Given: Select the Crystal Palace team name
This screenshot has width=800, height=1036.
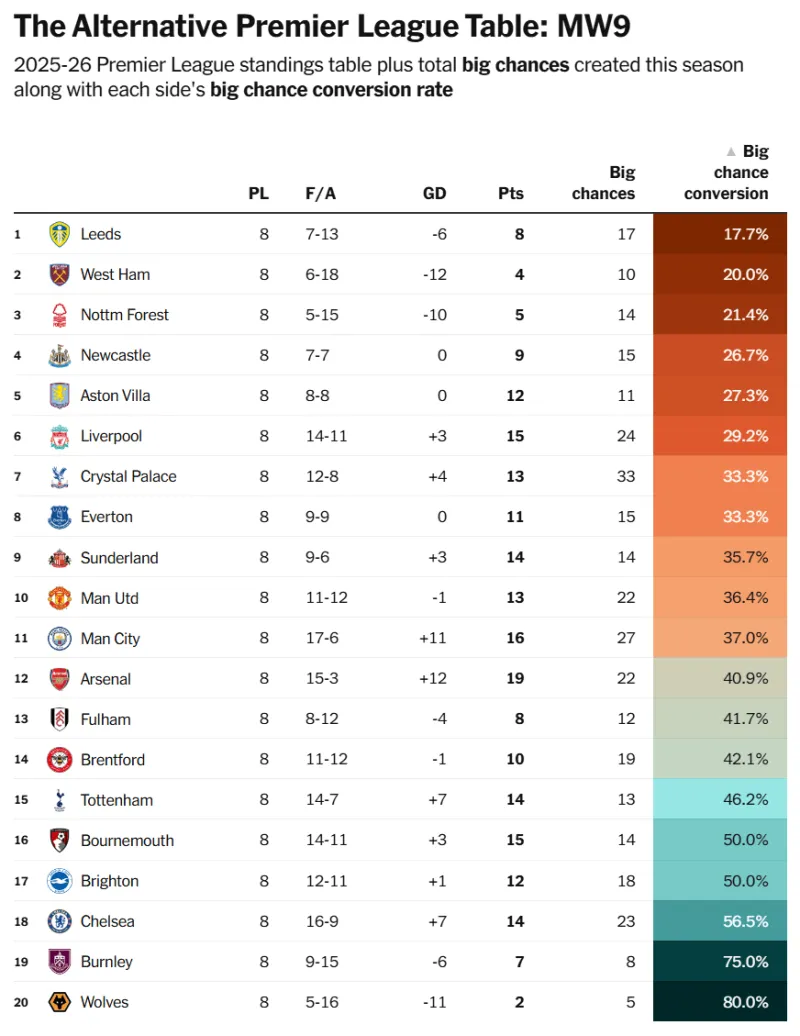Looking at the screenshot, I should coord(128,477).
